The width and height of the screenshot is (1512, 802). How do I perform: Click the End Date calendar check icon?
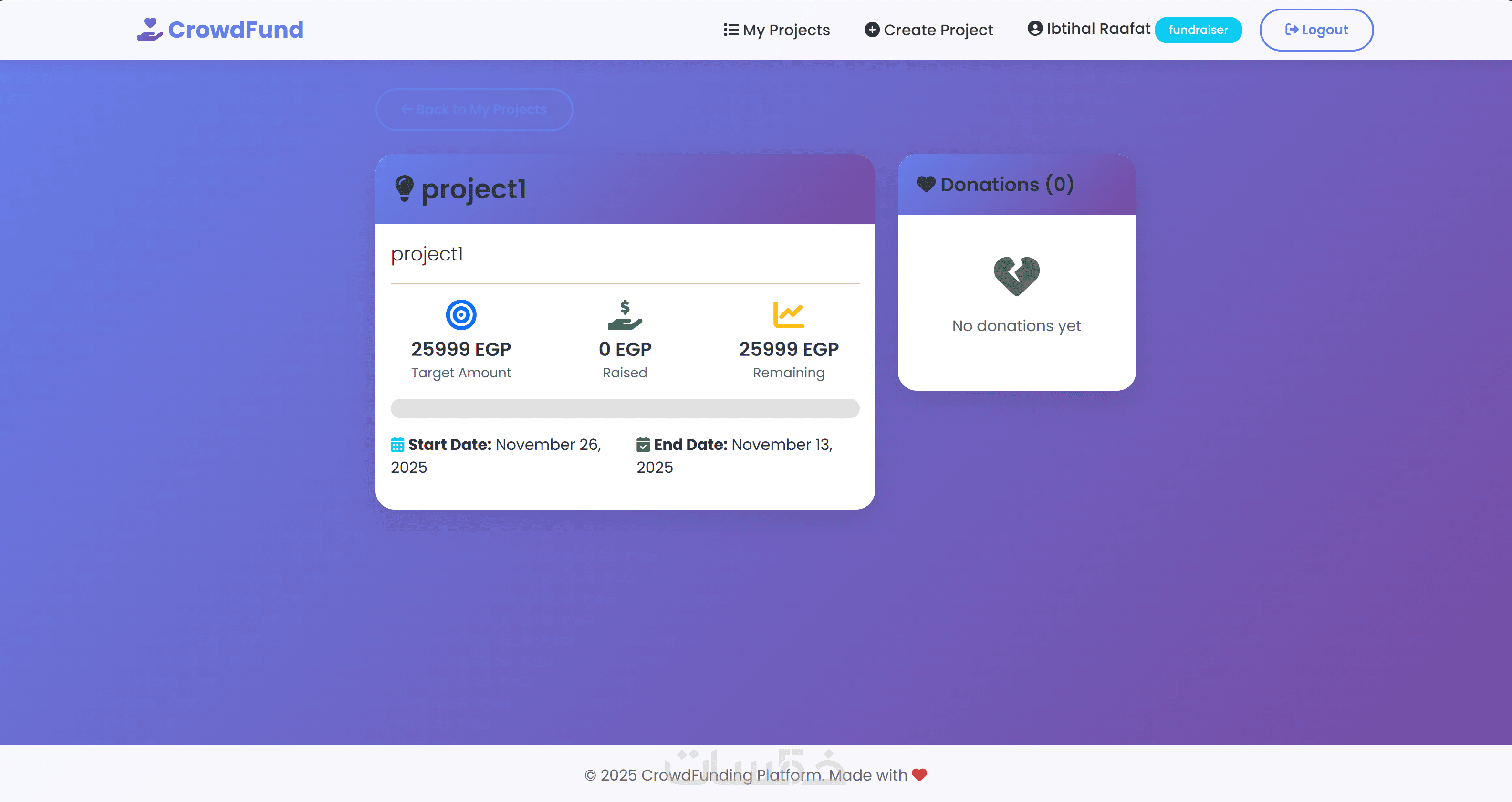(643, 445)
